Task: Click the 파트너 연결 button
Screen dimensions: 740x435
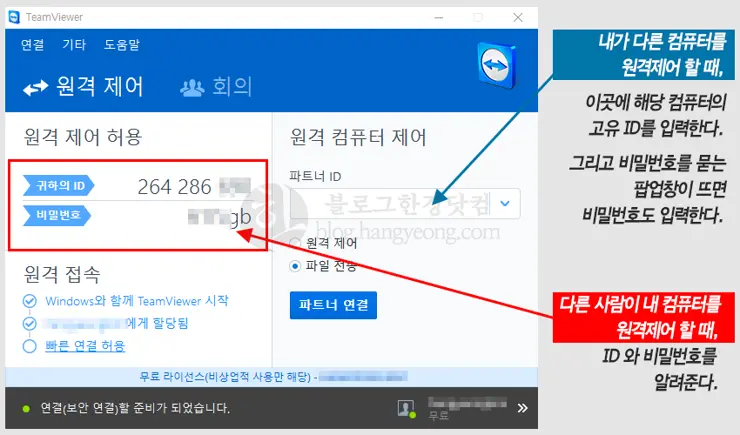Action: tap(333, 305)
